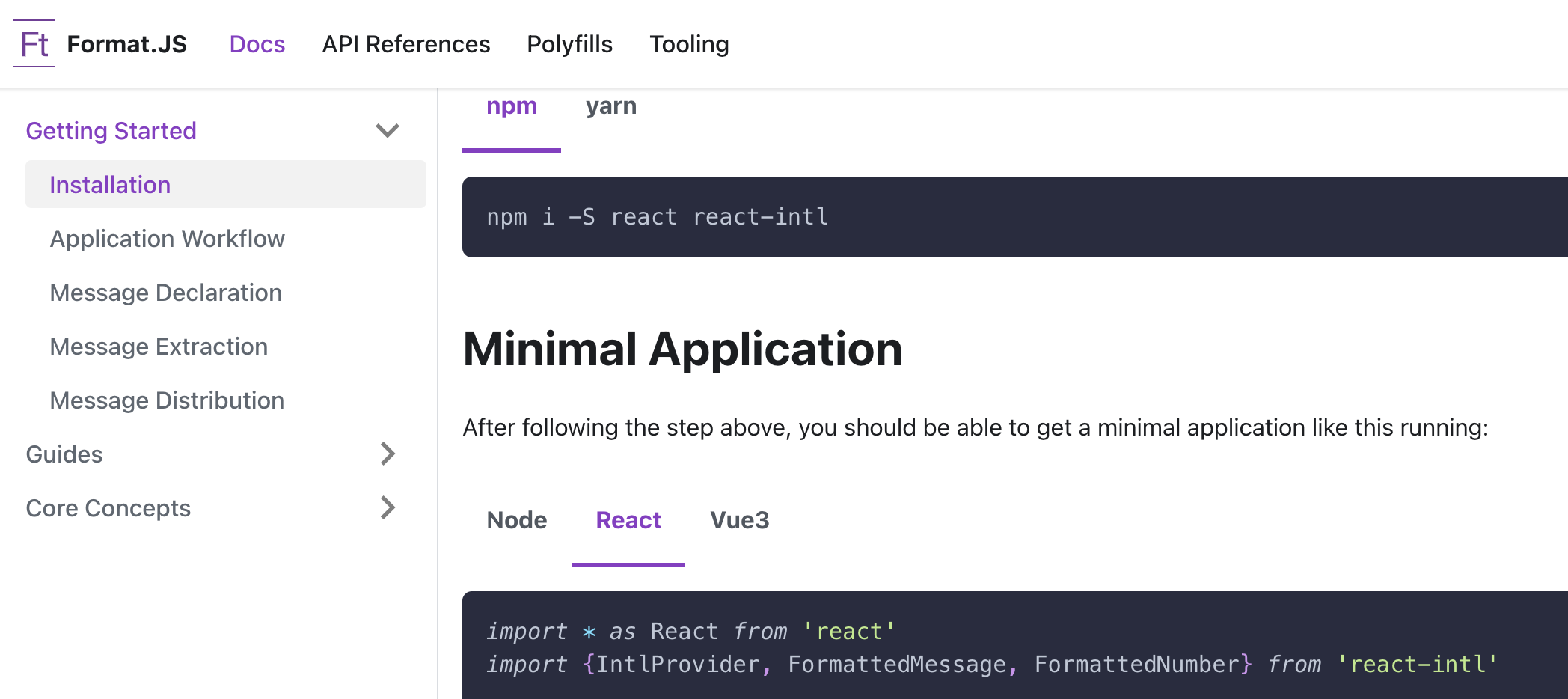Open the Polyfills navigation link
This screenshot has width=1568, height=699.
[x=569, y=44]
